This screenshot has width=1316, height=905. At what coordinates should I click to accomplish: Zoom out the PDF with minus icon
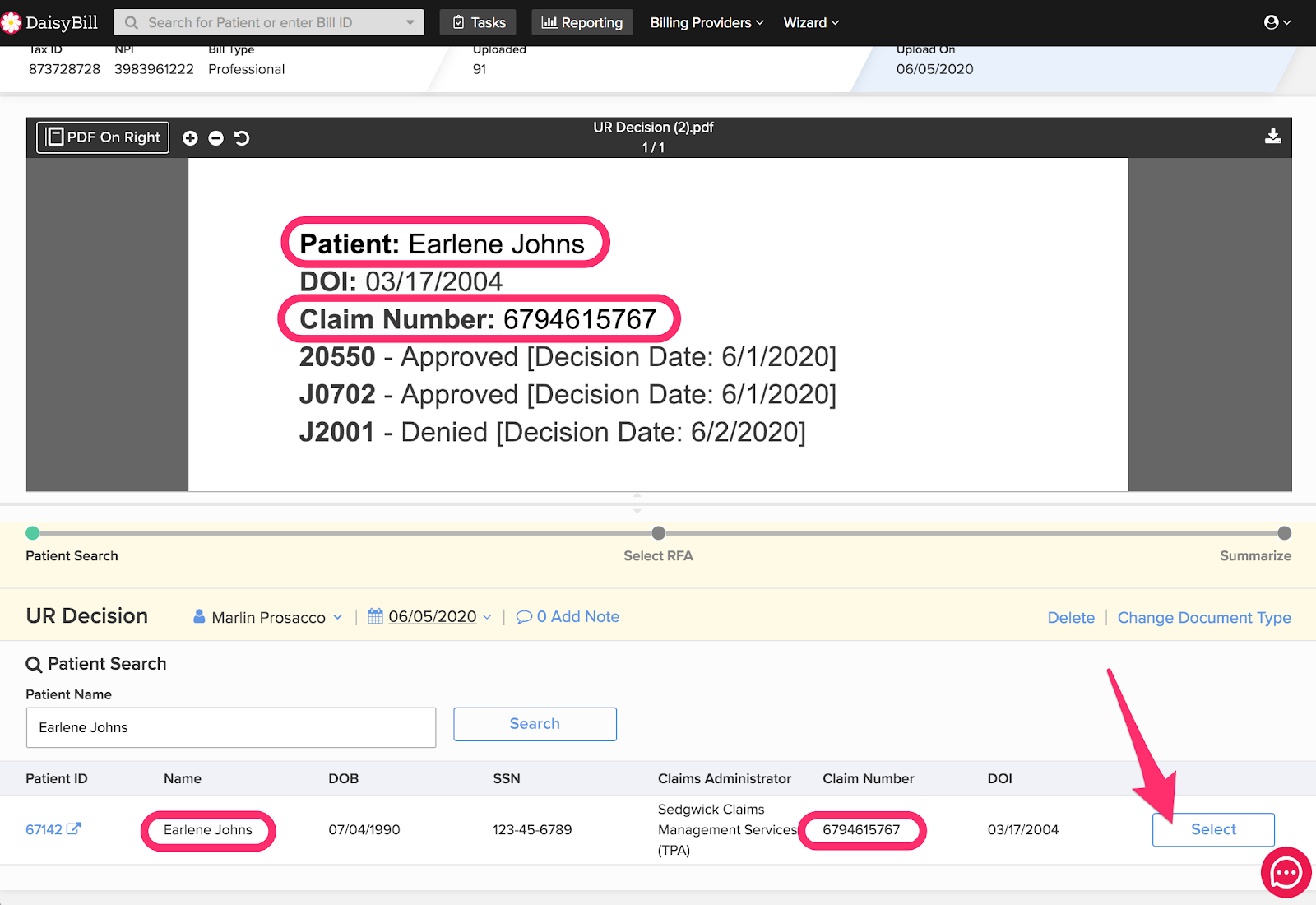pyautogui.click(x=215, y=138)
